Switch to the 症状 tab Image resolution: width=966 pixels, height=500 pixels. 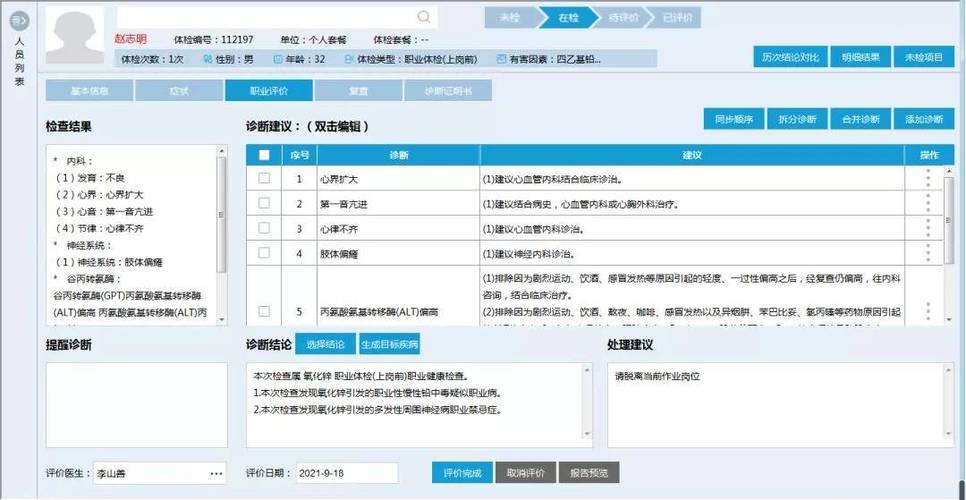[x=179, y=91]
